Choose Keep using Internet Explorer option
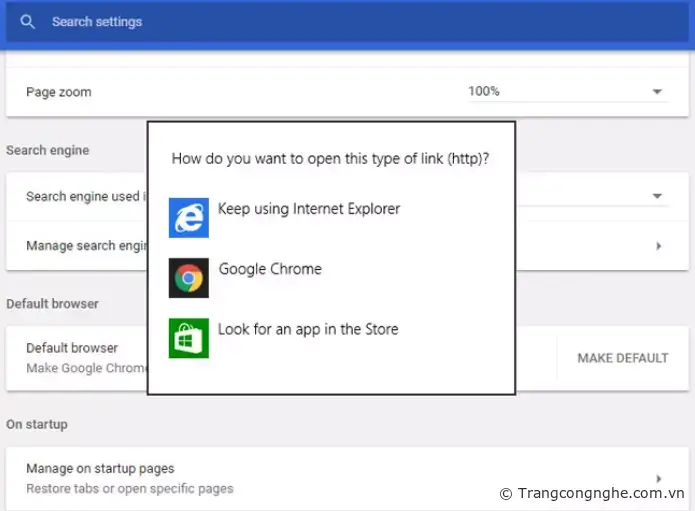This screenshot has height=511, width=695. click(x=309, y=209)
